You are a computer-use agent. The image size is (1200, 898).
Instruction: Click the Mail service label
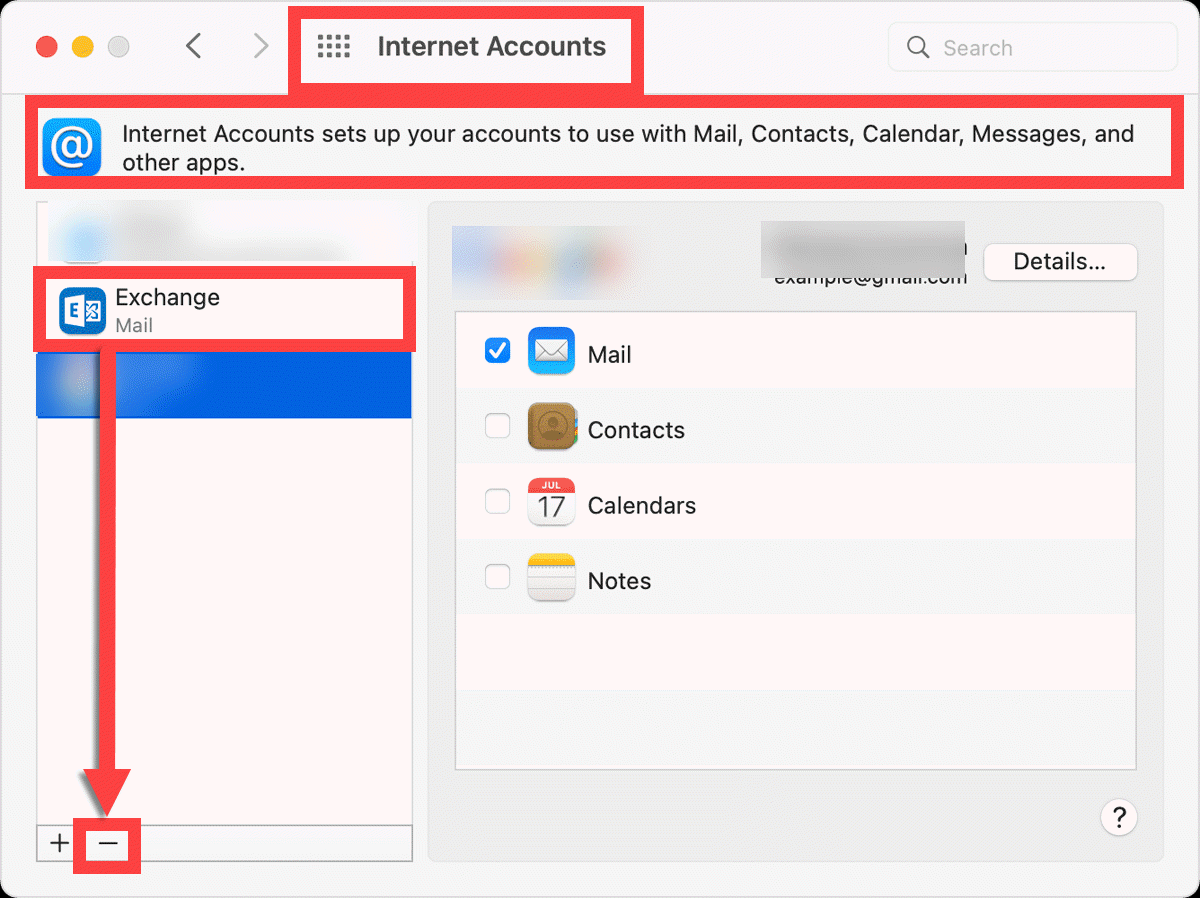pyautogui.click(x=610, y=354)
